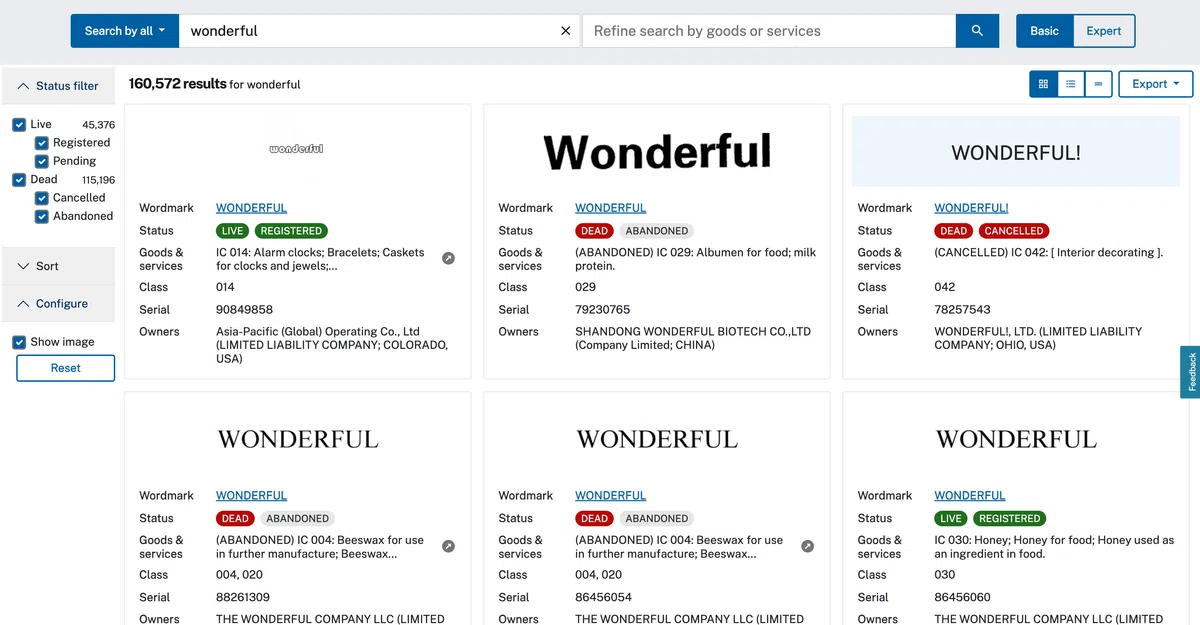Toggle the Show image checkbox
Viewport: 1200px width, 625px height.
click(19, 342)
